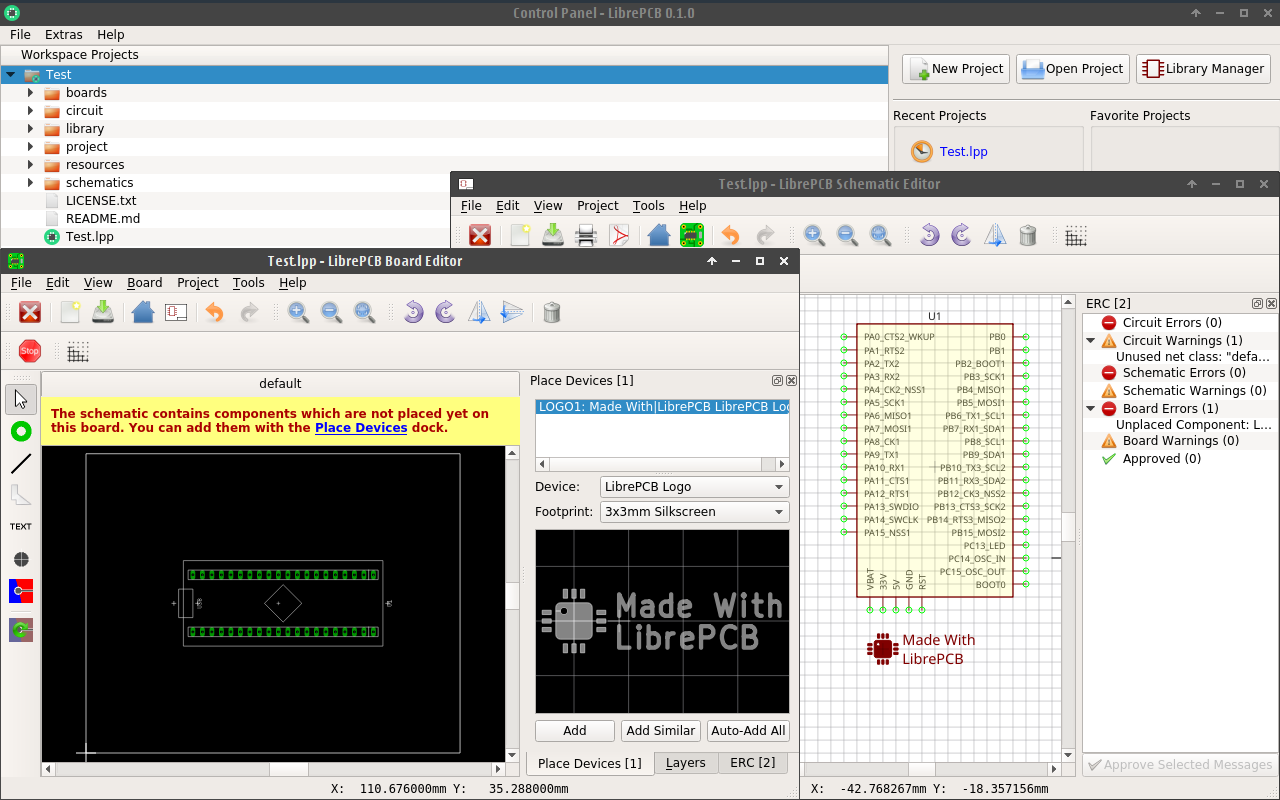Open Test.lpp in Recent Projects
Screen dimensions: 1280x800
click(964, 152)
